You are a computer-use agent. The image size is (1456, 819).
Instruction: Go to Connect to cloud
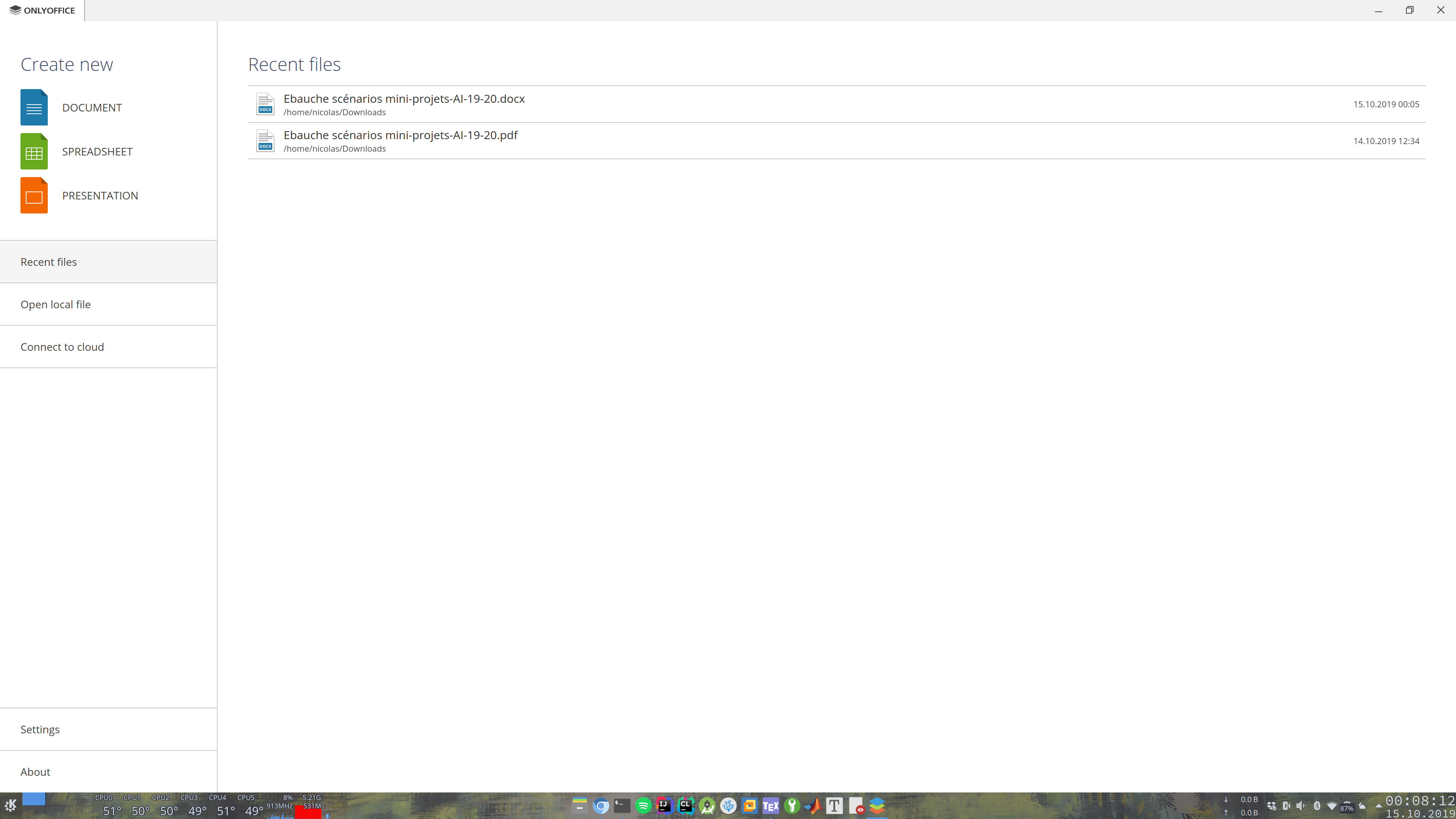pos(108,347)
